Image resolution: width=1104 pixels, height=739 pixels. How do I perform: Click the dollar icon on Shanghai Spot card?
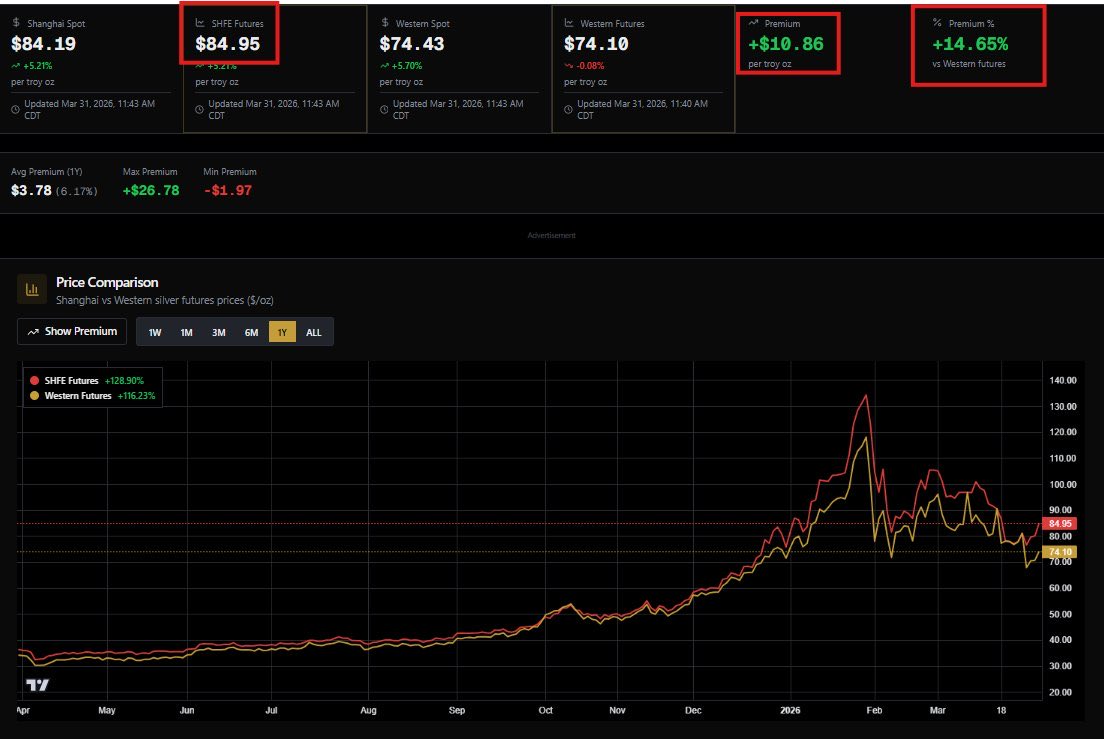[15, 21]
